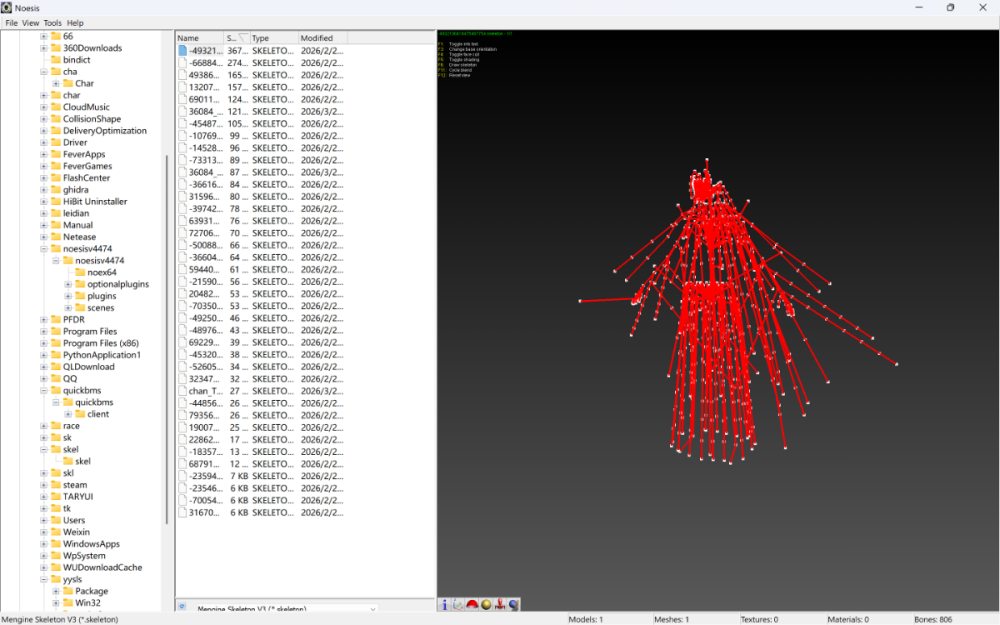Select the HiBit Uninstaller folder
The height and width of the screenshot is (625, 1000).
point(95,202)
